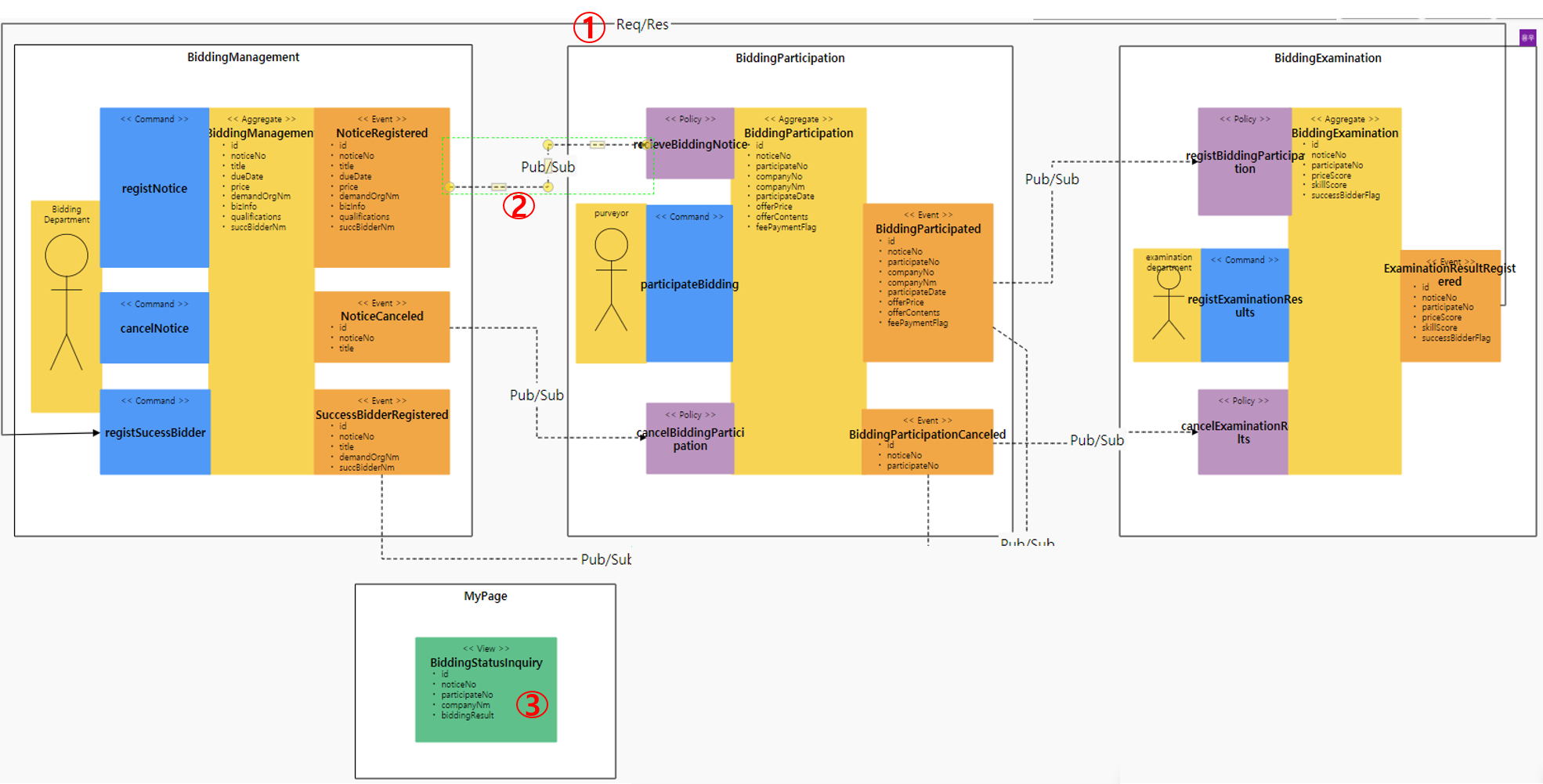The width and height of the screenshot is (1543, 784).
Task: Click the small purple badge at top right
Action: (1527, 38)
